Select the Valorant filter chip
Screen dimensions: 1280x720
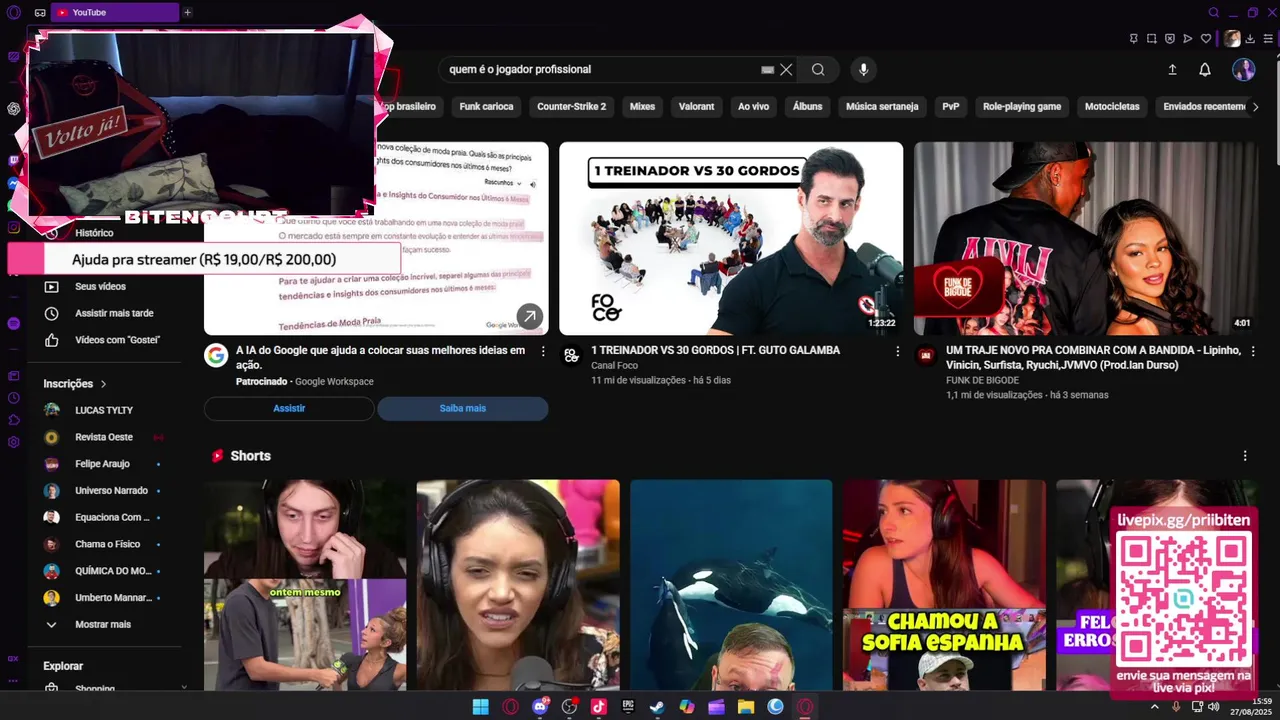(x=696, y=106)
